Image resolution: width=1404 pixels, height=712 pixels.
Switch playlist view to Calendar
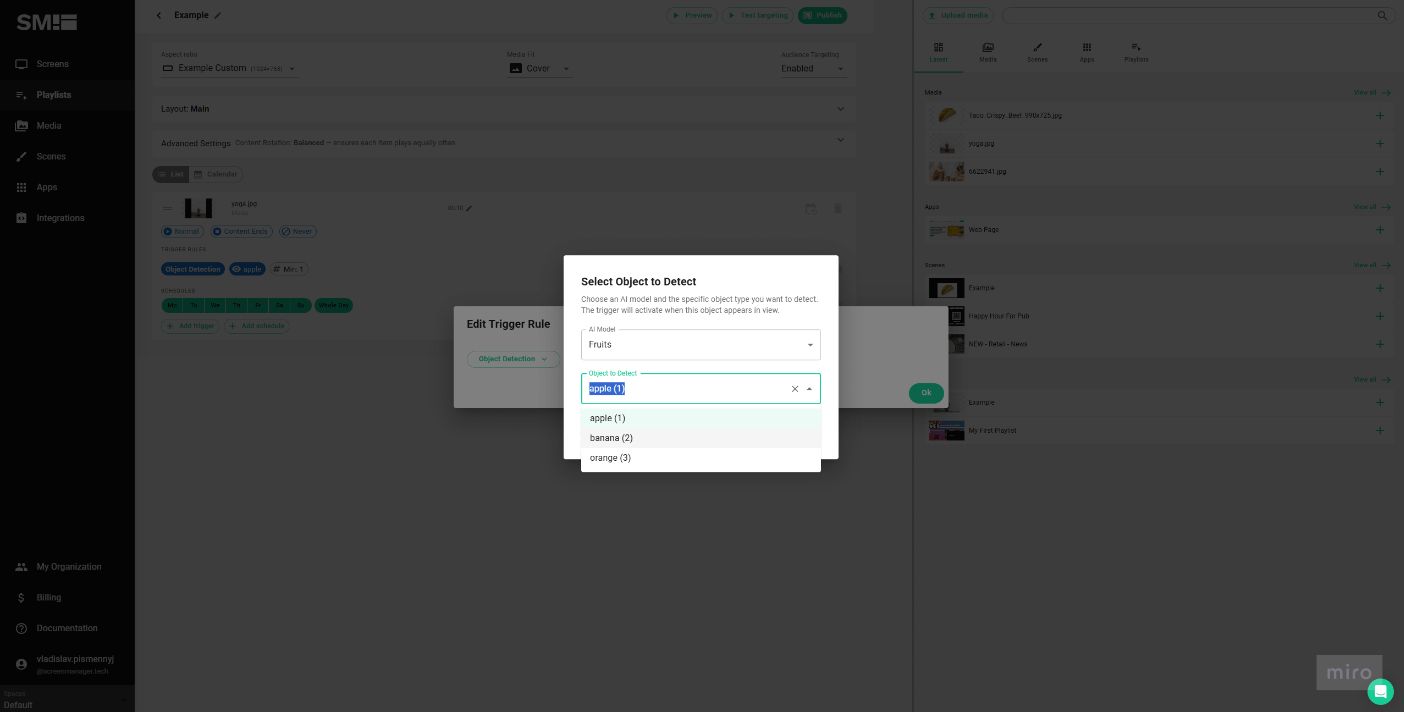pos(218,174)
